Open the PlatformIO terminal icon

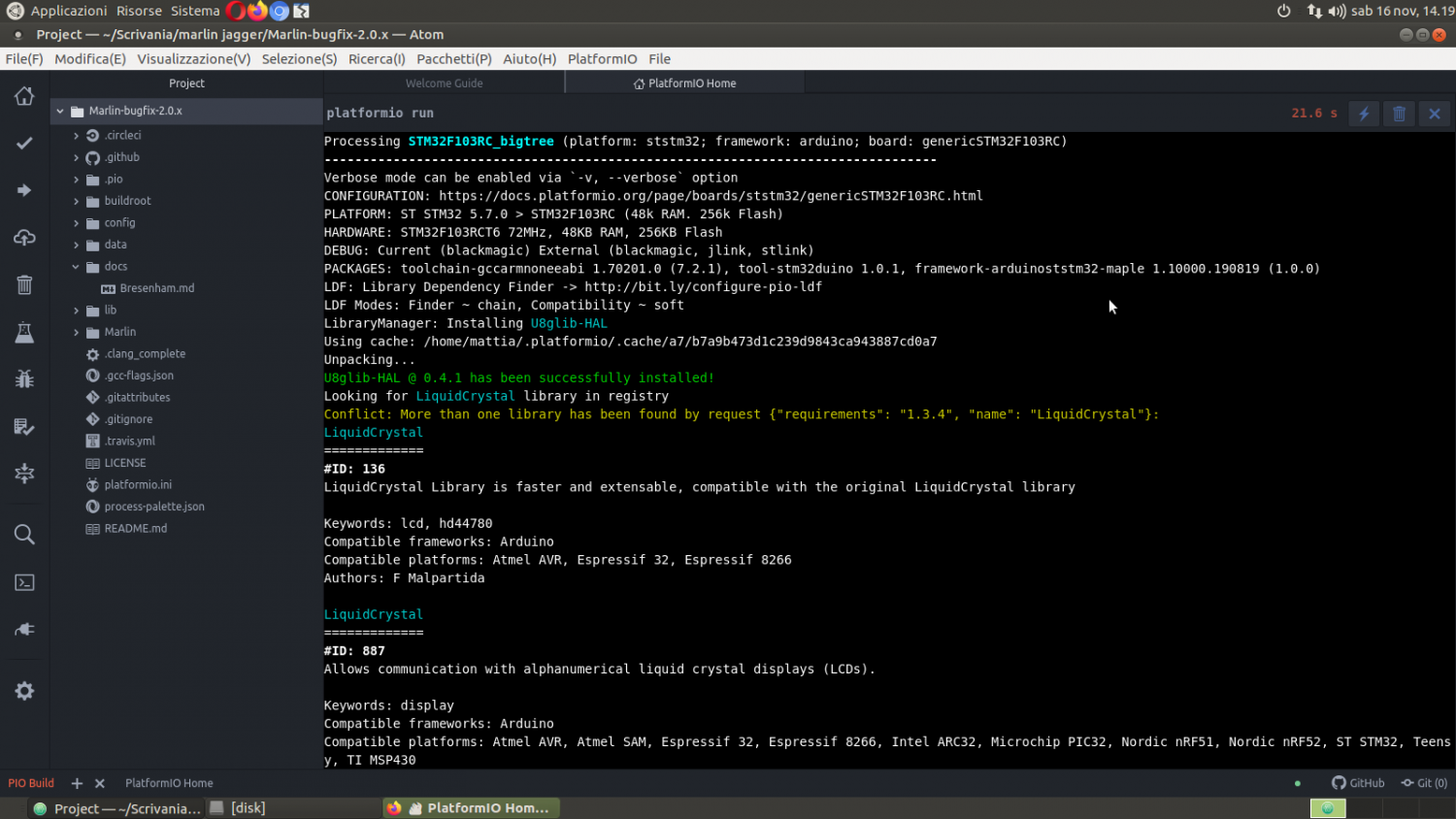click(24, 582)
